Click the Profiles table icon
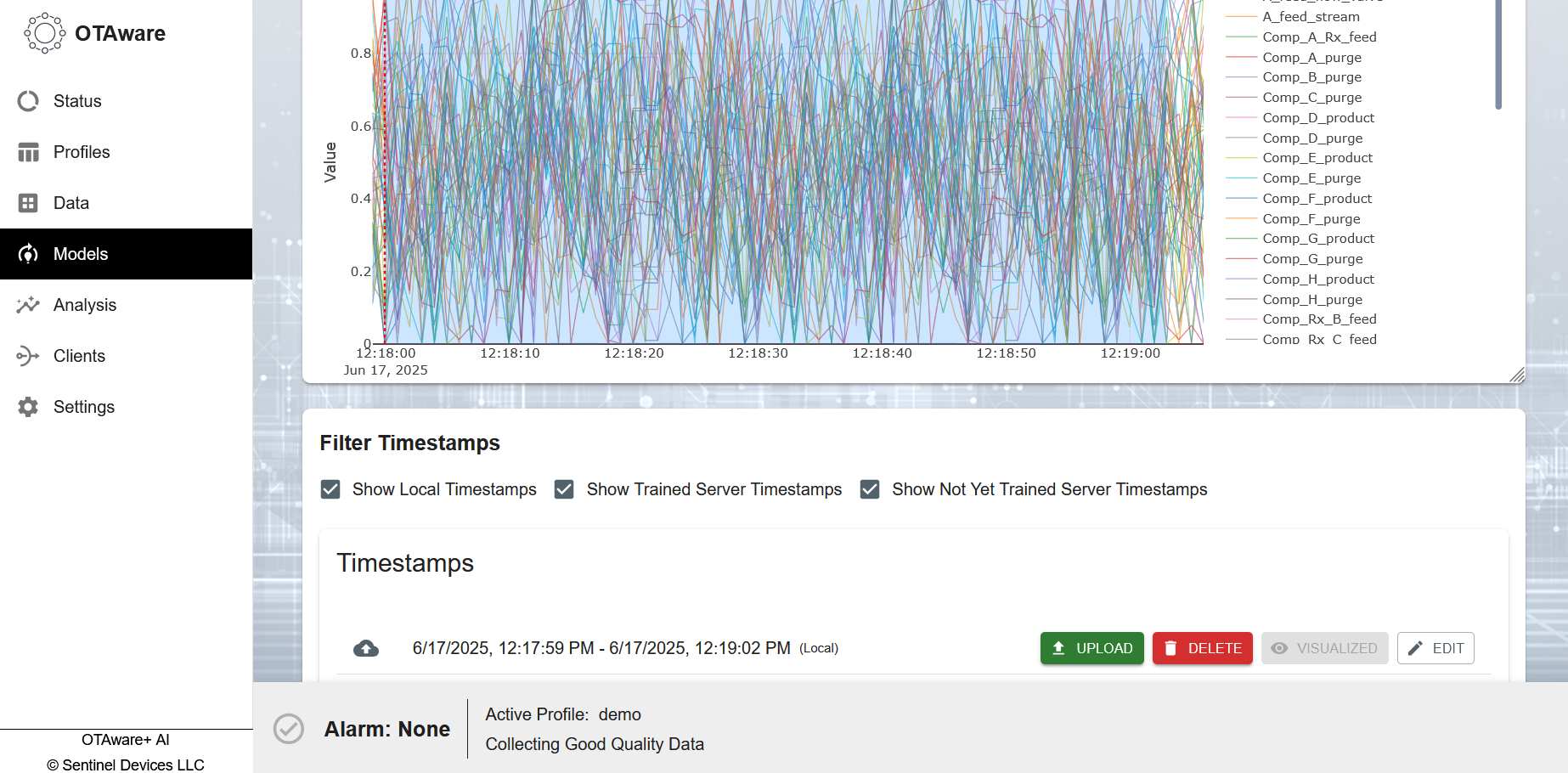 click(x=28, y=152)
